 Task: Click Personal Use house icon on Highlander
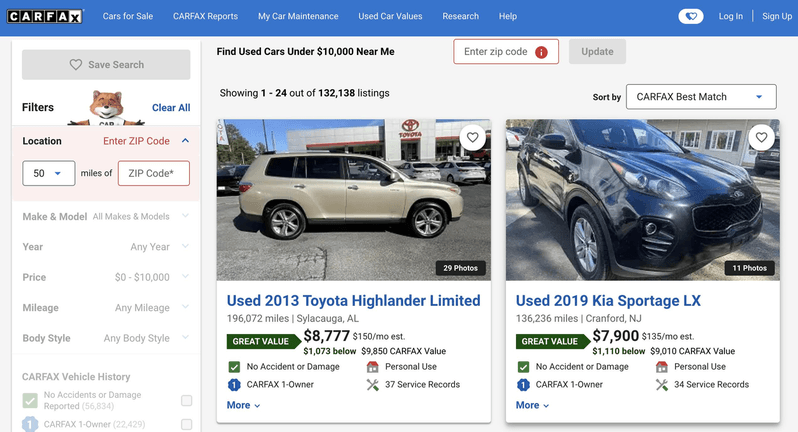(x=374, y=367)
